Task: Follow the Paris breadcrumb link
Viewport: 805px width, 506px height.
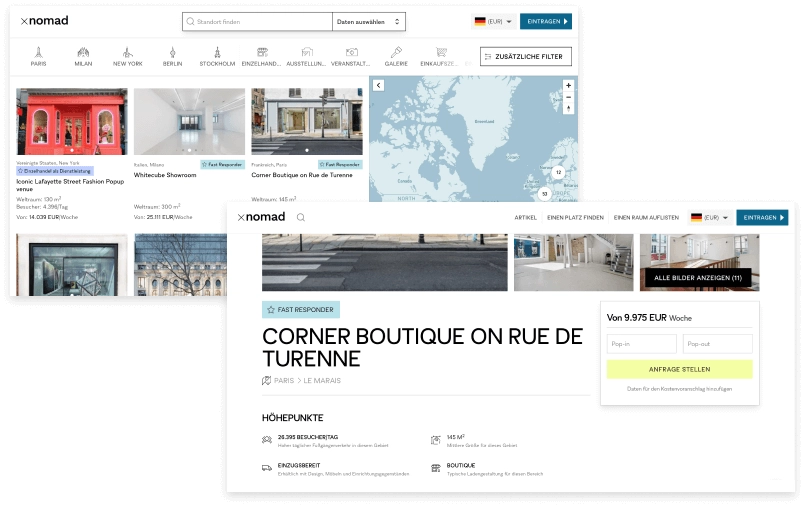Action: pyautogui.click(x=284, y=380)
